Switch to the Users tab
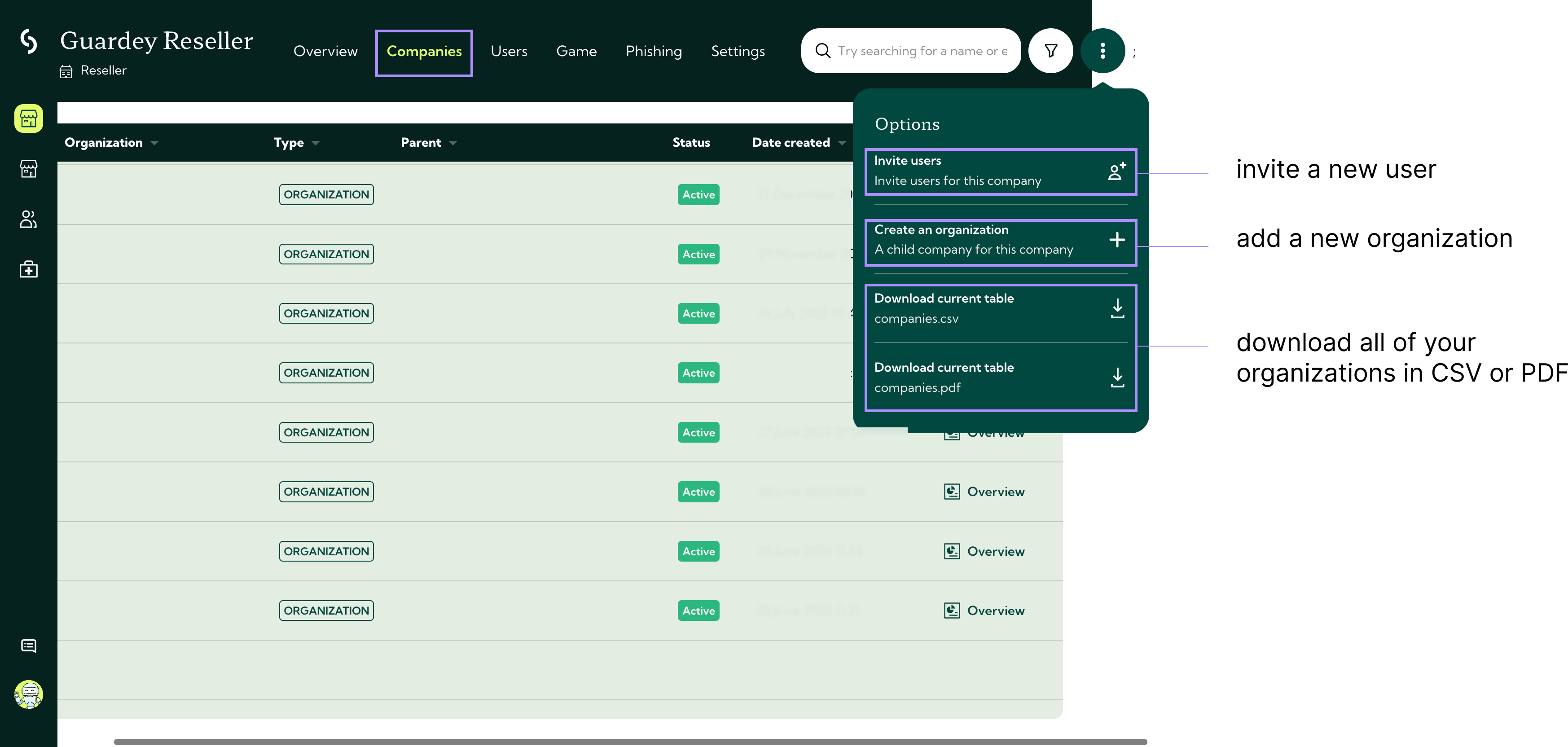Viewport: 1568px width, 747px height. (x=509, y=51)
